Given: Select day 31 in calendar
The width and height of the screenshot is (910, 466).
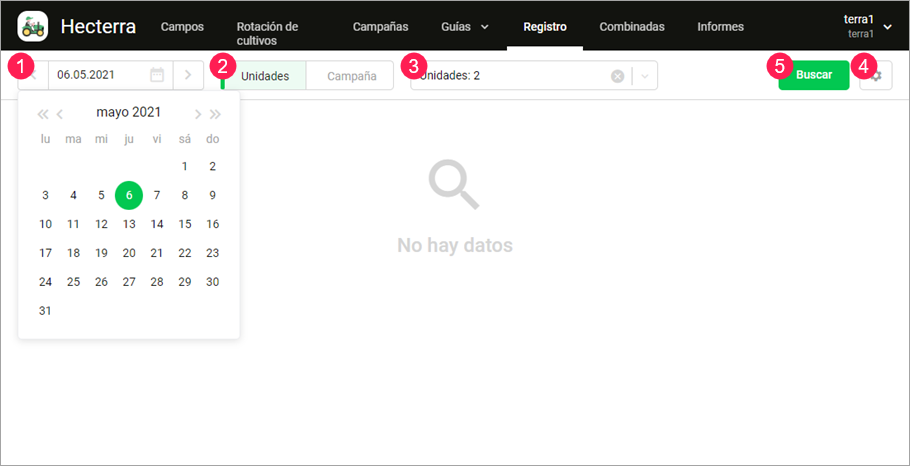Looking at the screenshot, I should click(45, 311).
